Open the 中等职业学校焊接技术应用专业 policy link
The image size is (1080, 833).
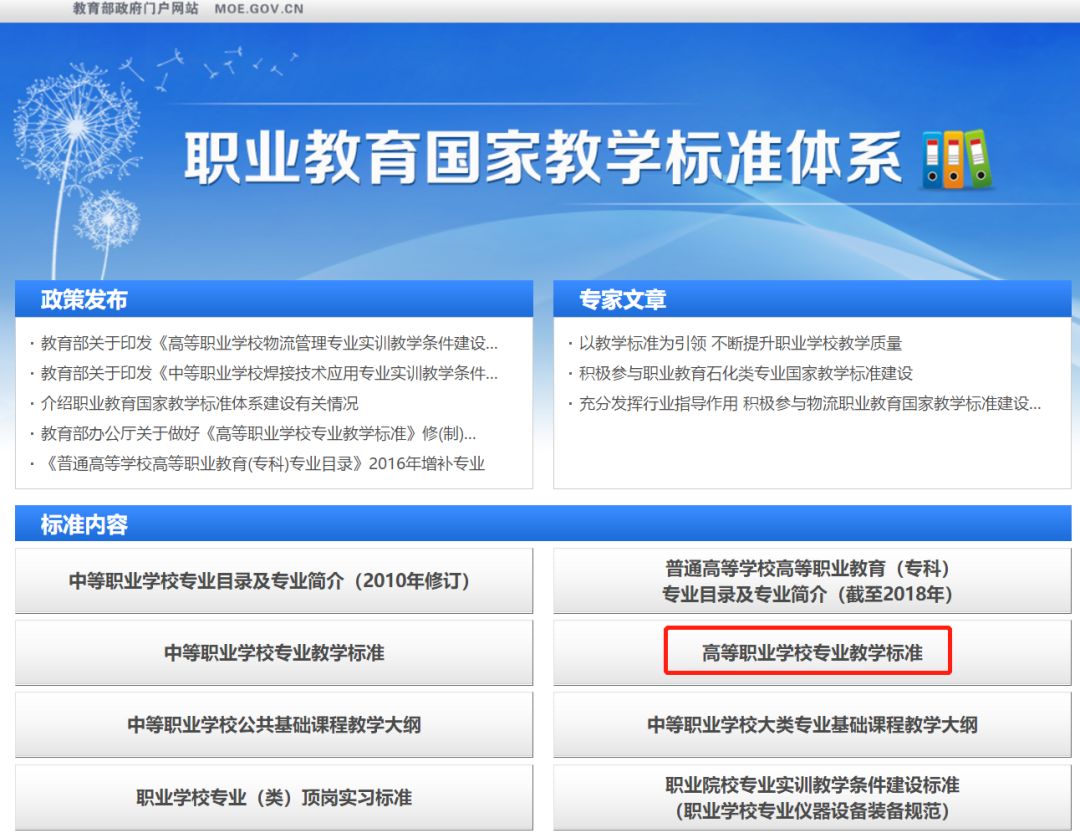point(268,373)
